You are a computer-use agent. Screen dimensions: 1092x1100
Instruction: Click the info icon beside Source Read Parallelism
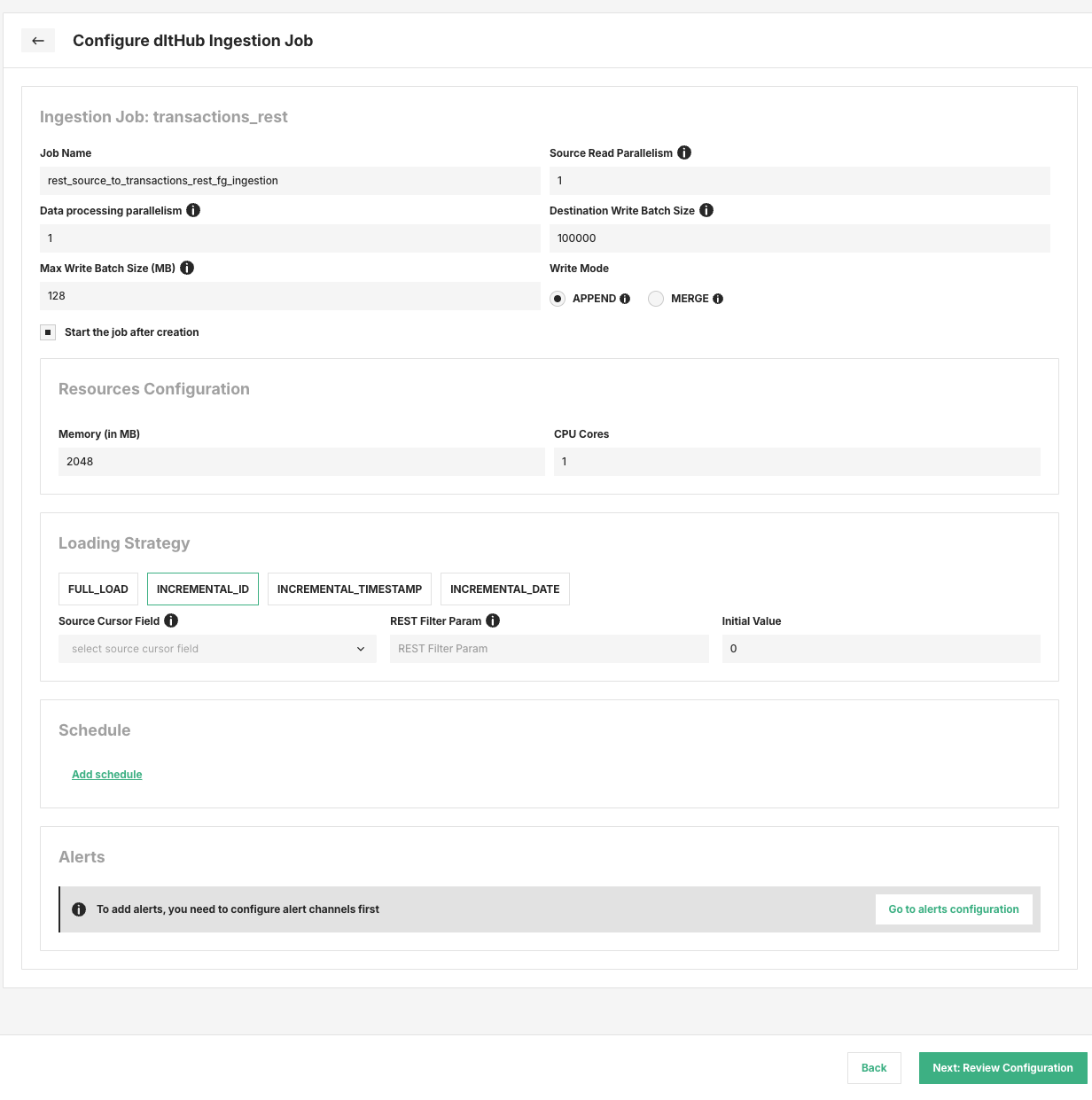[x=684, y=152]
